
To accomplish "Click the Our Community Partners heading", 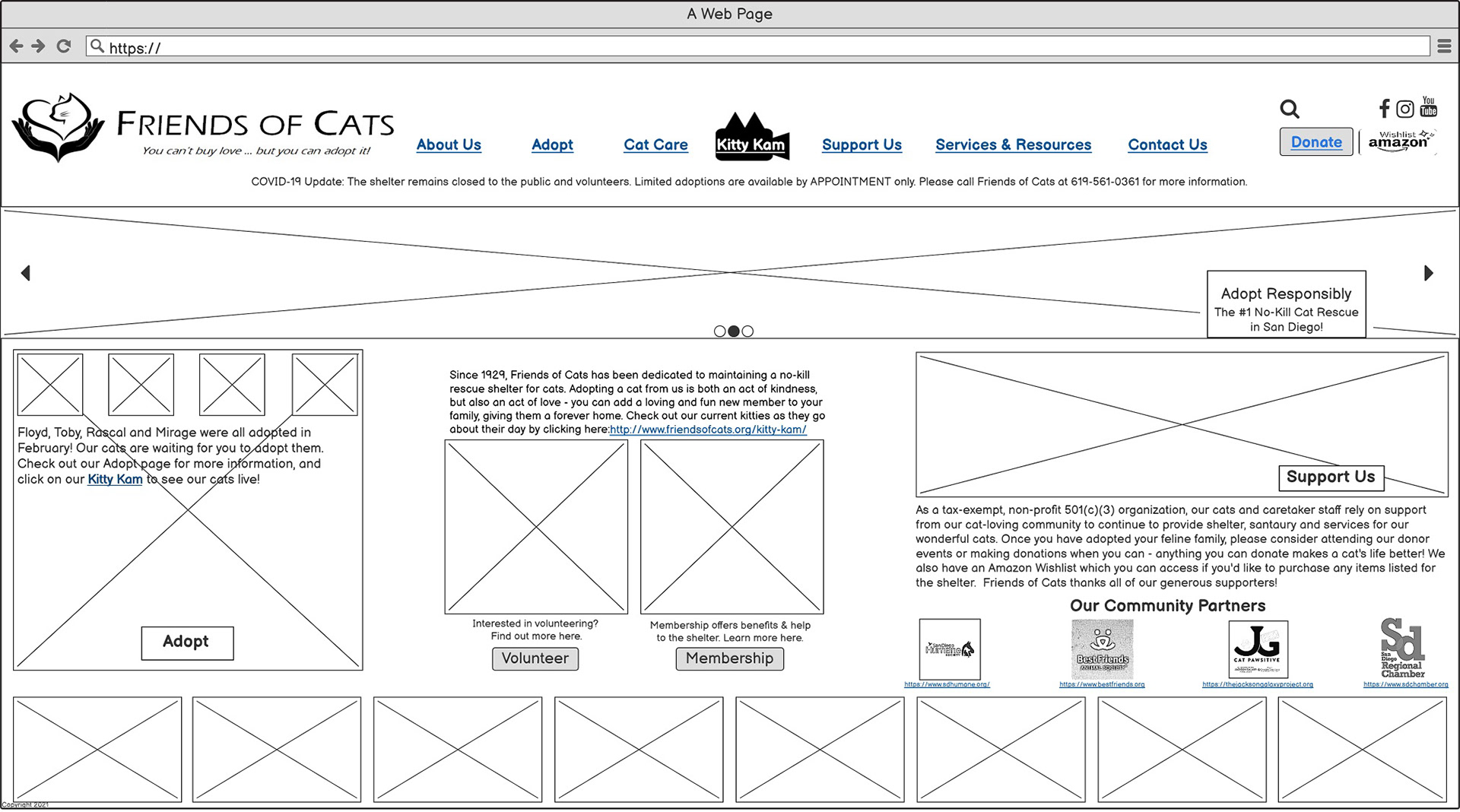I will tap(1167, 606).
